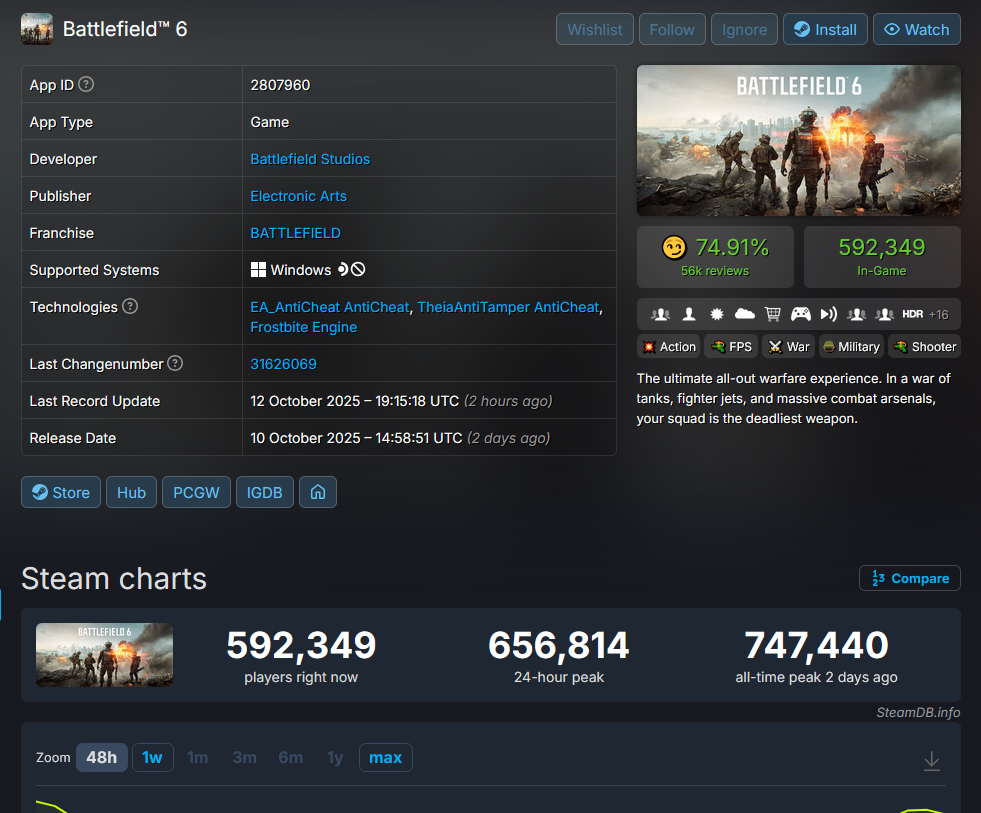The image size is (981, 813).
Task: Select the 6m zoom range
Action: pos(290,757)
